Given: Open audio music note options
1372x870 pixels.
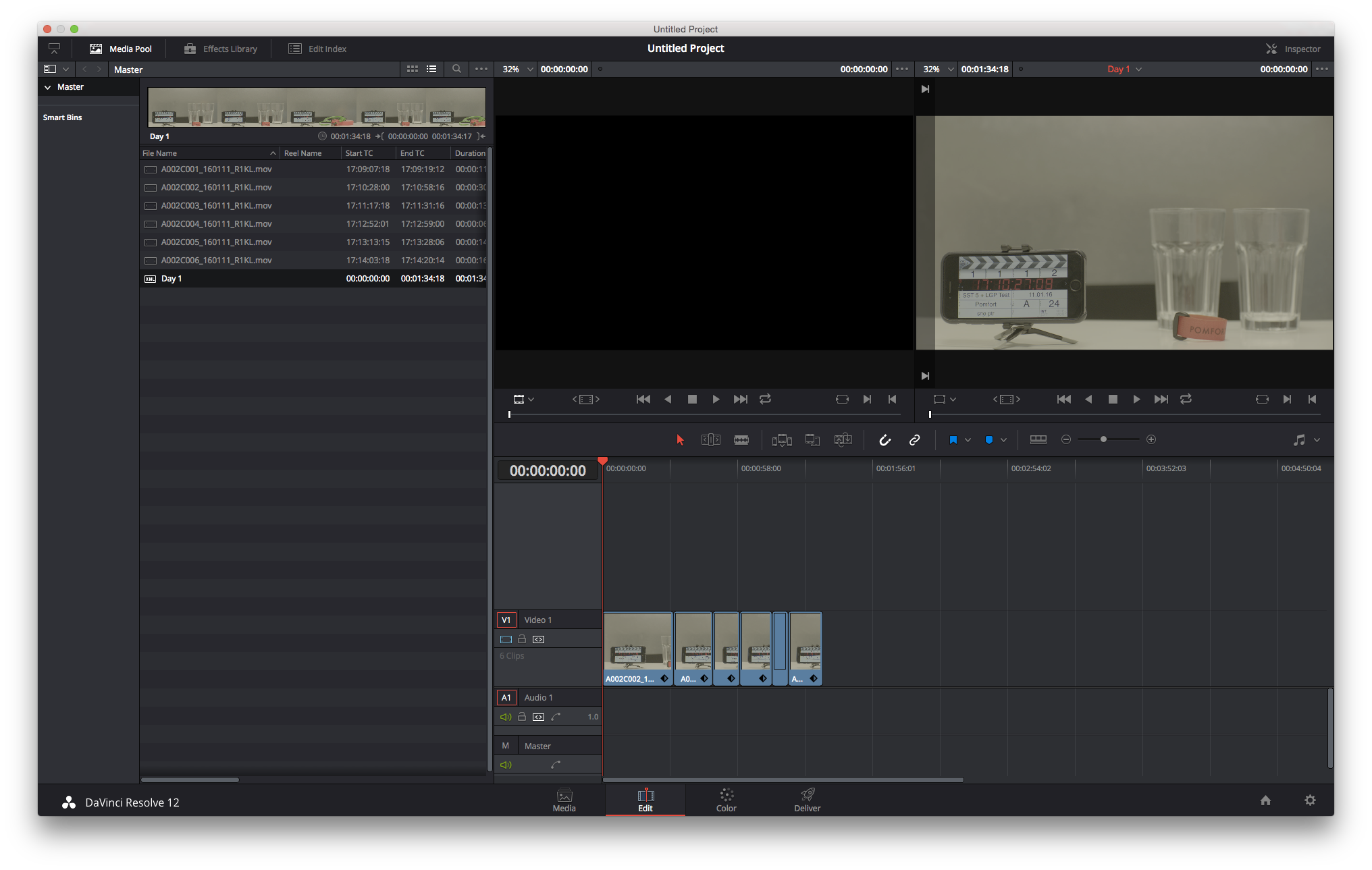Looking at the screenshot, I should point(1299,440).
